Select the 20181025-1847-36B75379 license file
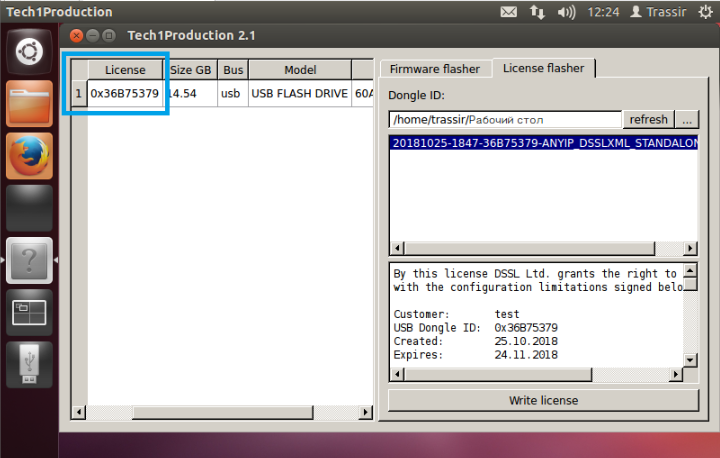 point(544,143)
